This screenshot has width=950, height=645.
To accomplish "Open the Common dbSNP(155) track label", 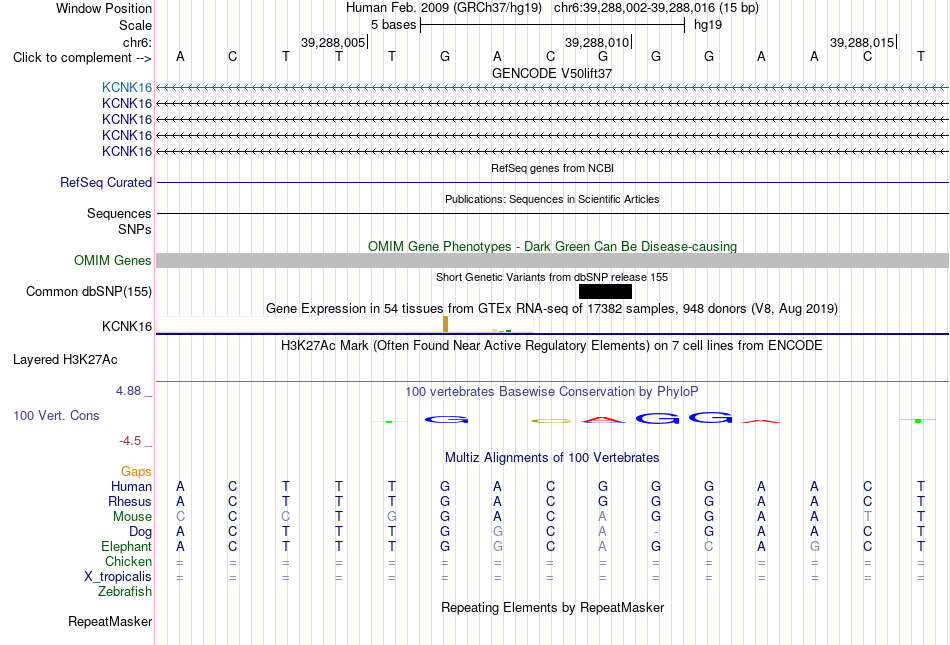I will pos(89,291).
